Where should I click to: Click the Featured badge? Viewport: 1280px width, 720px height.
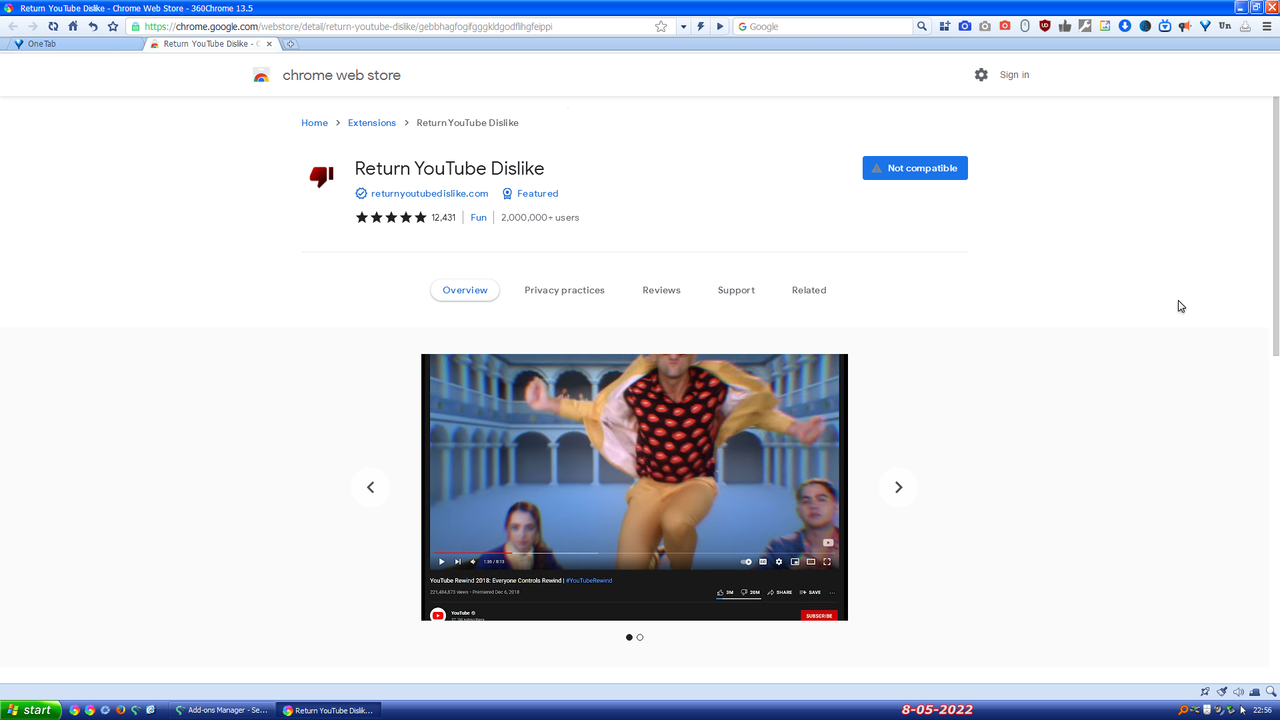coord(530,194)
